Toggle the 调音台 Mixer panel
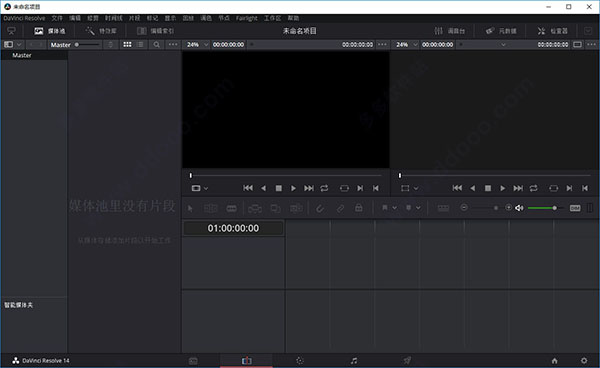This screenshot has width=600, height=368. coord(450,31)
